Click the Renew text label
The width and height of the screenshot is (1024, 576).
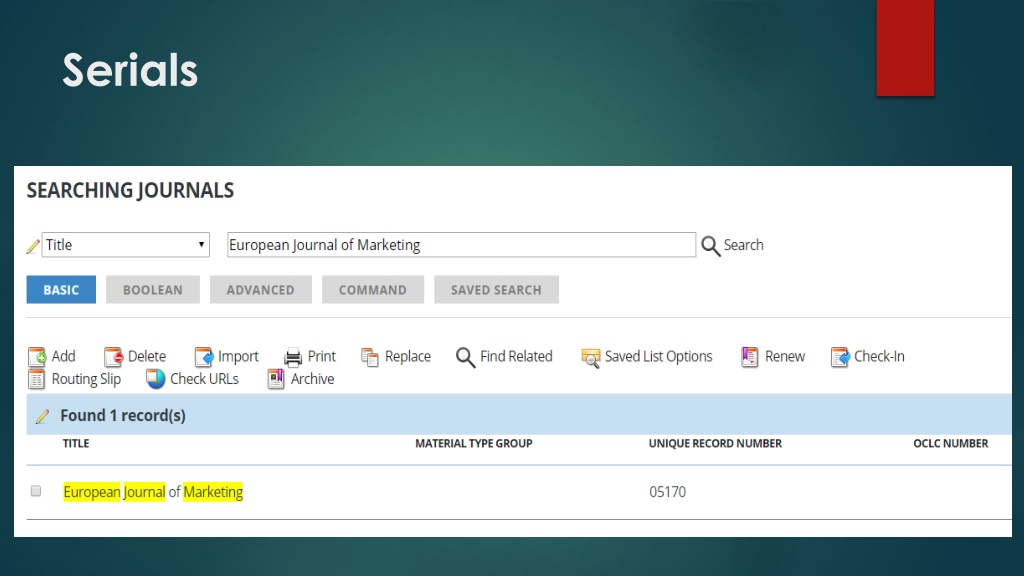pyautogui.click(x=785, y=356)
